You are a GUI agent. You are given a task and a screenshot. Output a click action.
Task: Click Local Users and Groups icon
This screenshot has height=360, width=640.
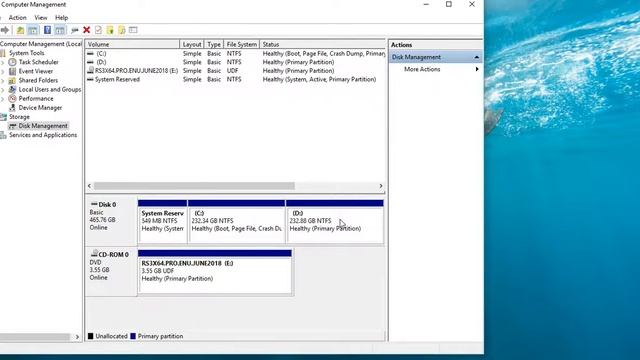coord(12,89)
